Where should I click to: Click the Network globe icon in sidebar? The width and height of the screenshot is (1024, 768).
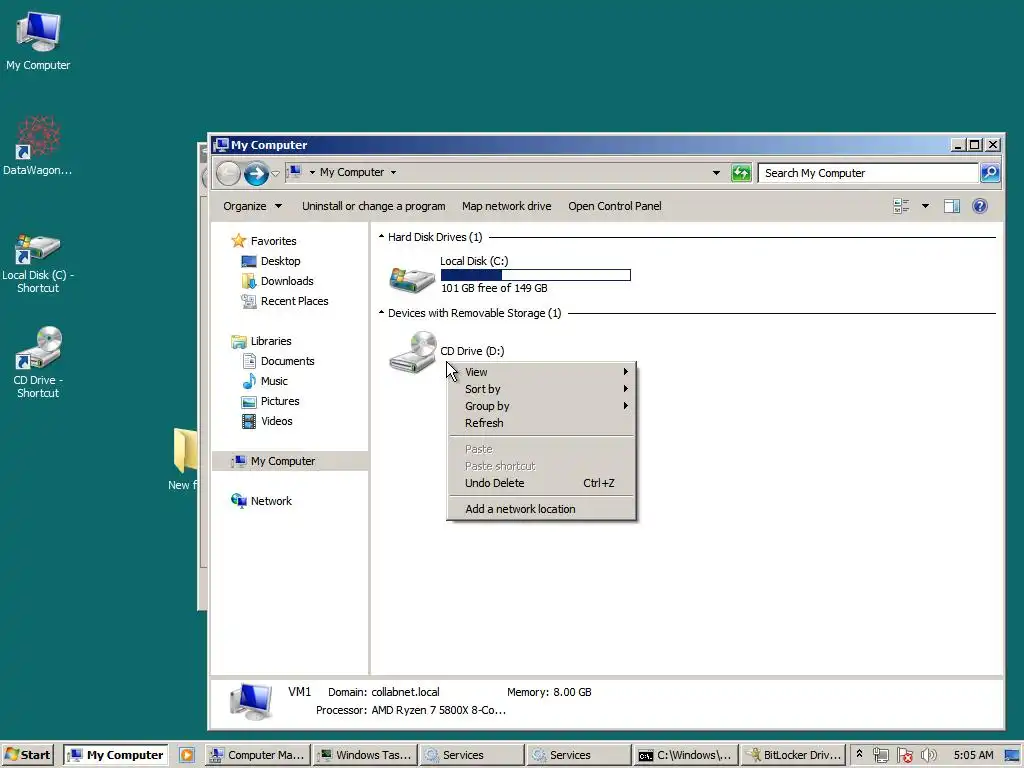coord(238,501)
